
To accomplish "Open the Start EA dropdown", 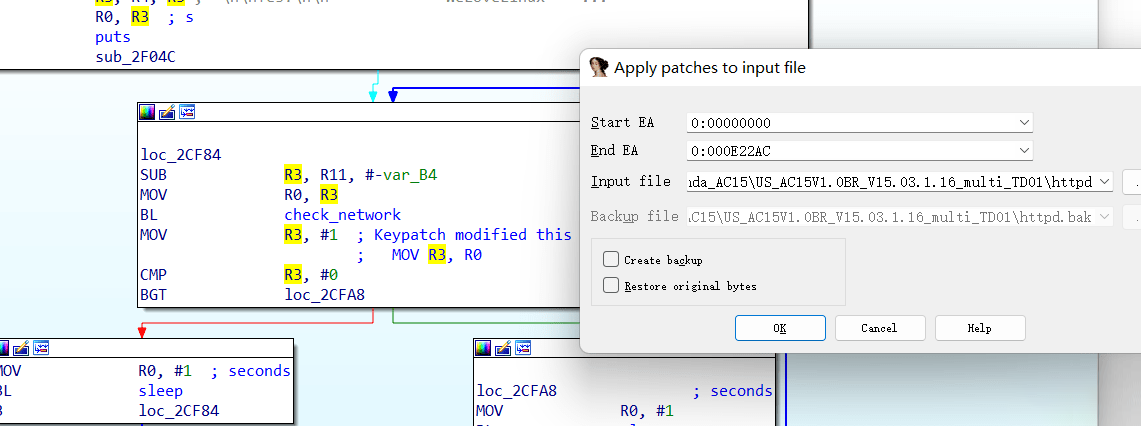I will point(1024,122).
